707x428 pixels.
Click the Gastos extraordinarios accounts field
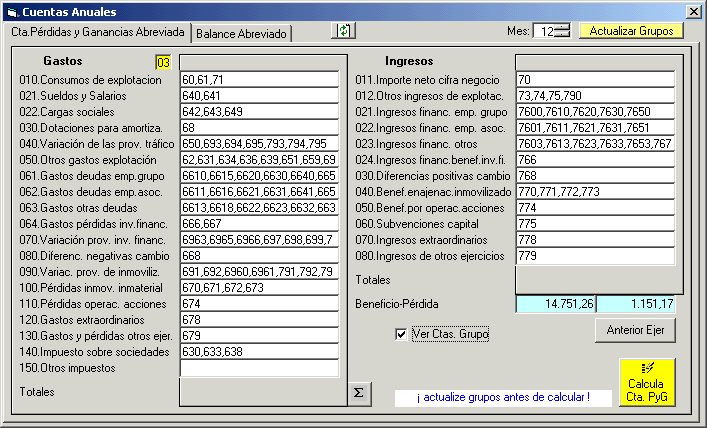coord(259,320)
